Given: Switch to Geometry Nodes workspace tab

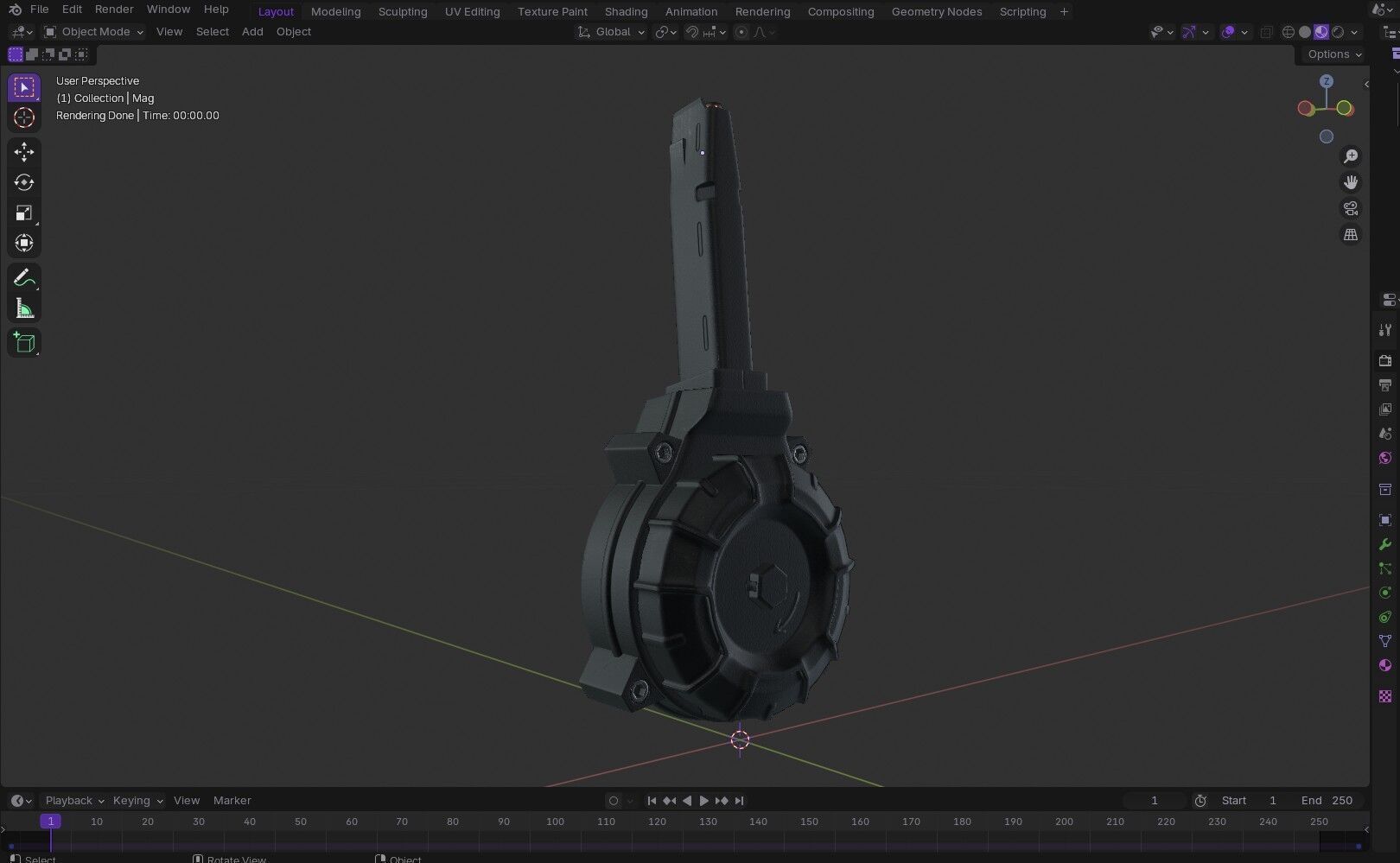Looking at the screenshot, I should 936,11.
